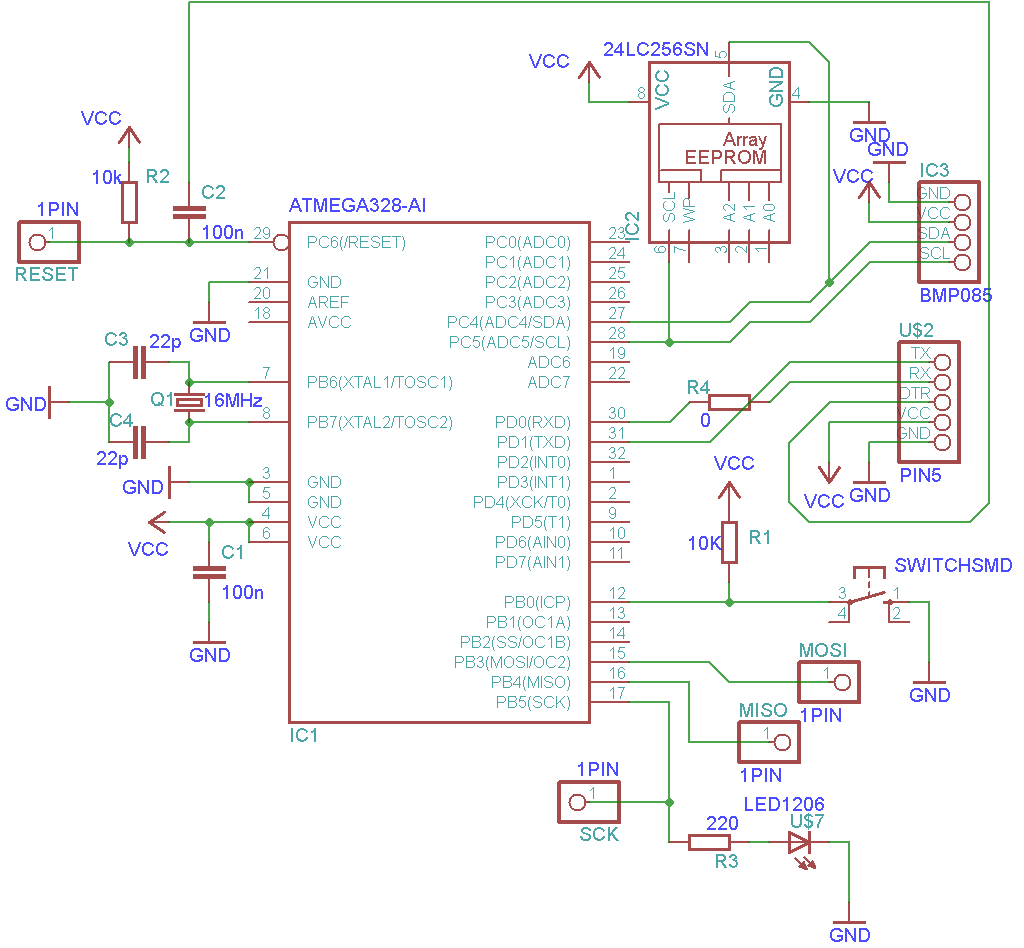Select the MOSI 1PIN pad

click(829, 682)
